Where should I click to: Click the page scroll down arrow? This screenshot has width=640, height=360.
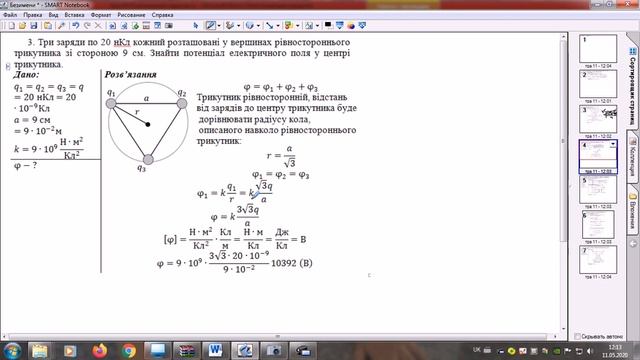(x=564, y=329)
